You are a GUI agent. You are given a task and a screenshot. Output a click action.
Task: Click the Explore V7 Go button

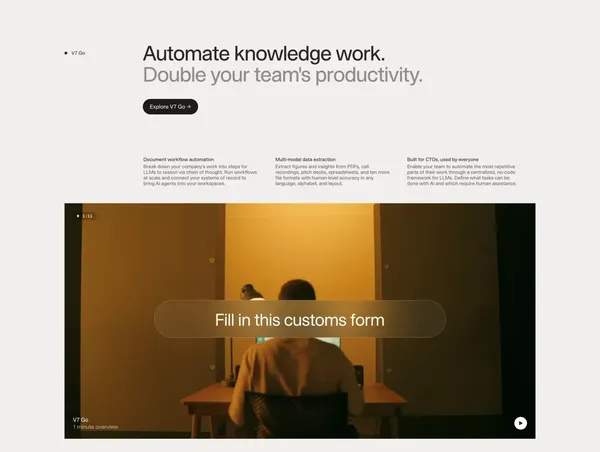pos(170,107)
